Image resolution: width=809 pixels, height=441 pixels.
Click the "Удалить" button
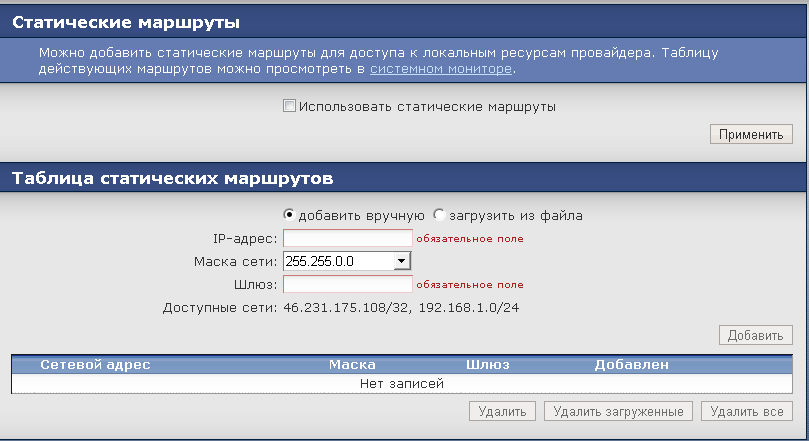[503, 411]
